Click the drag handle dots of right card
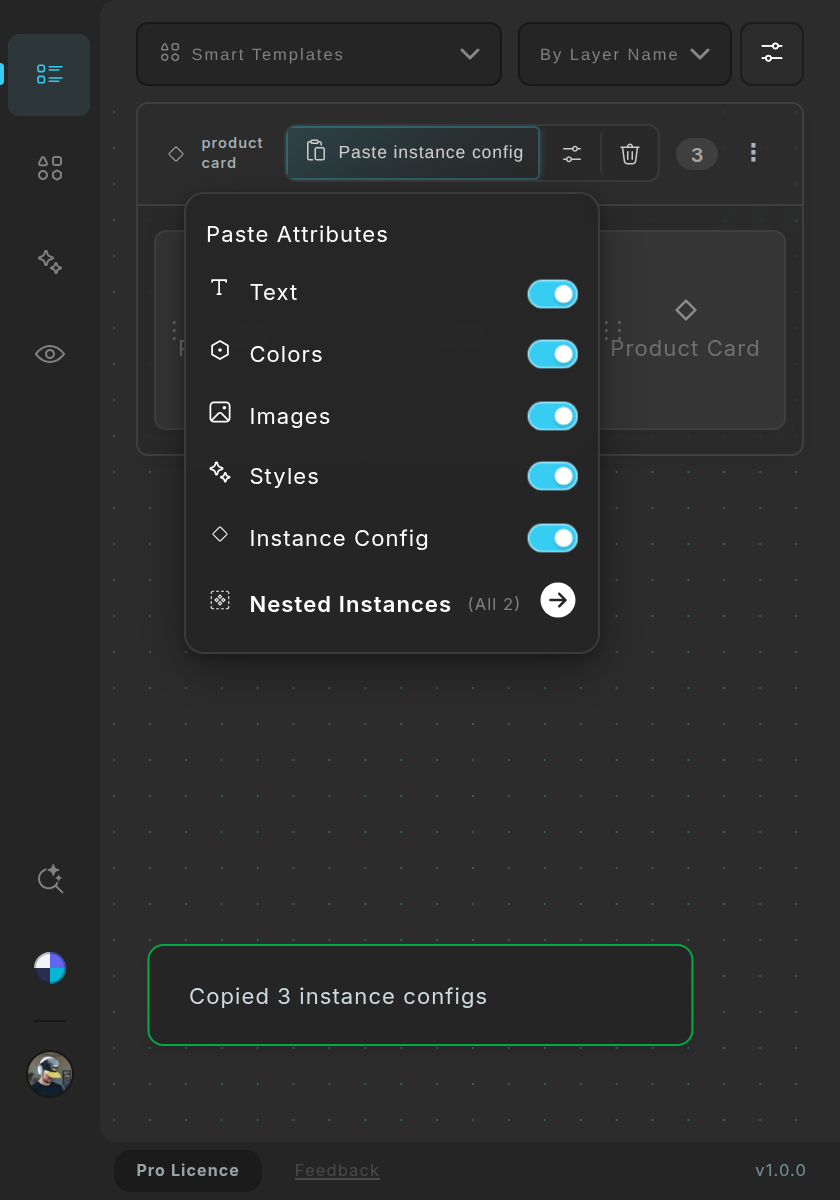The image size is (840, 1200). click(613, 330)
